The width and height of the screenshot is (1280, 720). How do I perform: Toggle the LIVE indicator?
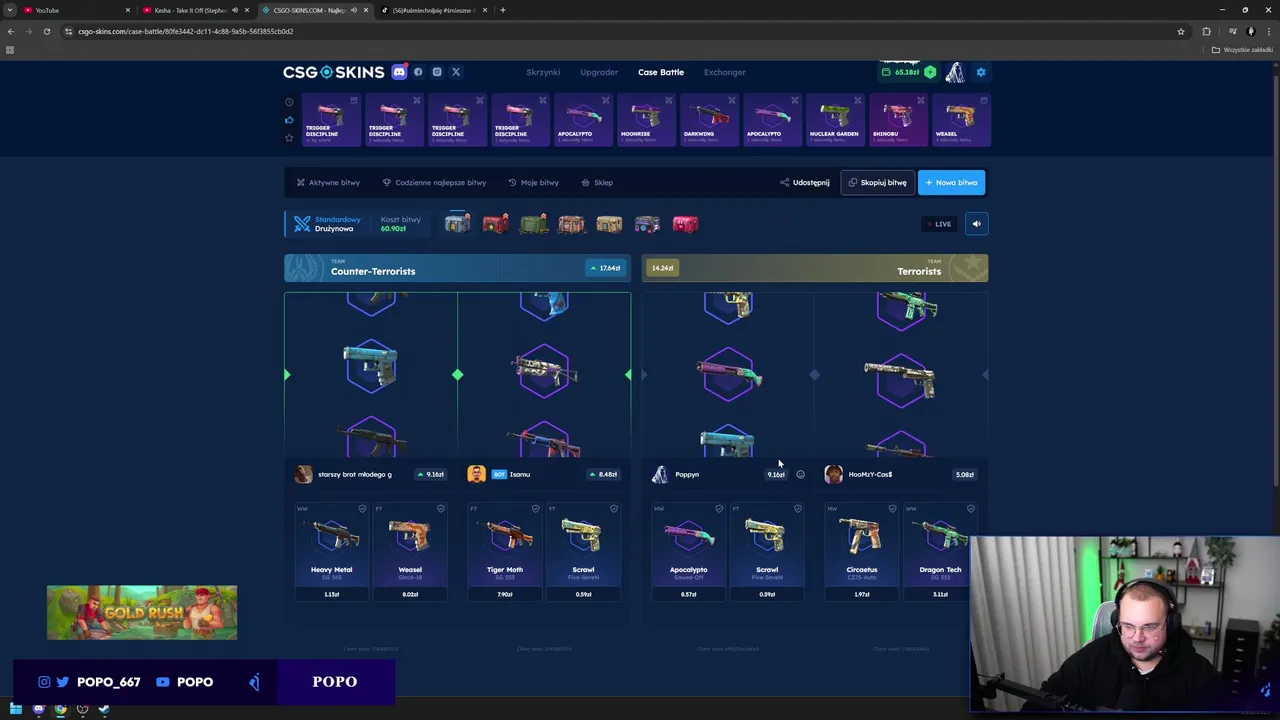pyautogui.click(x=939, y=224)
